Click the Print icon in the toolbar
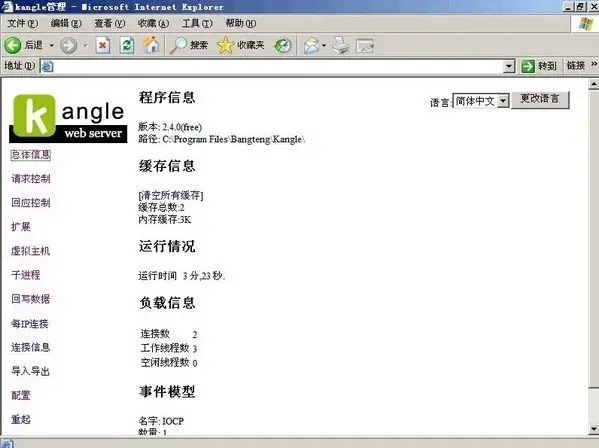Screen dimensions: 599x448 tap(340, 45)
